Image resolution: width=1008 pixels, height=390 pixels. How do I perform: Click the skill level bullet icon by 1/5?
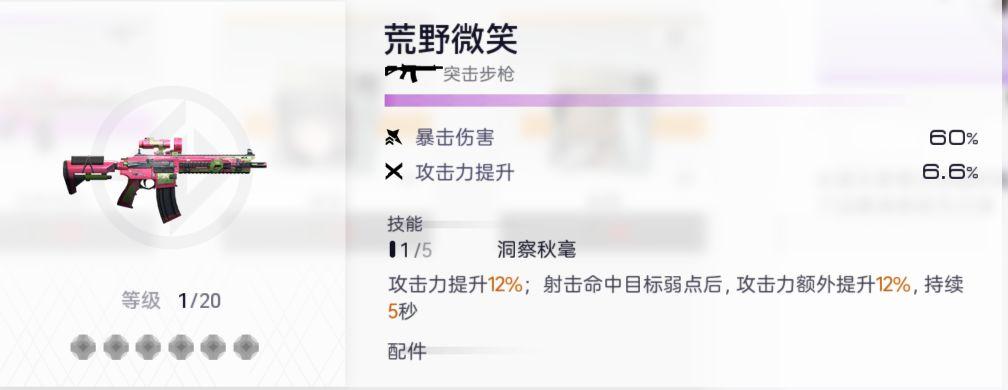tap(392, 249)
